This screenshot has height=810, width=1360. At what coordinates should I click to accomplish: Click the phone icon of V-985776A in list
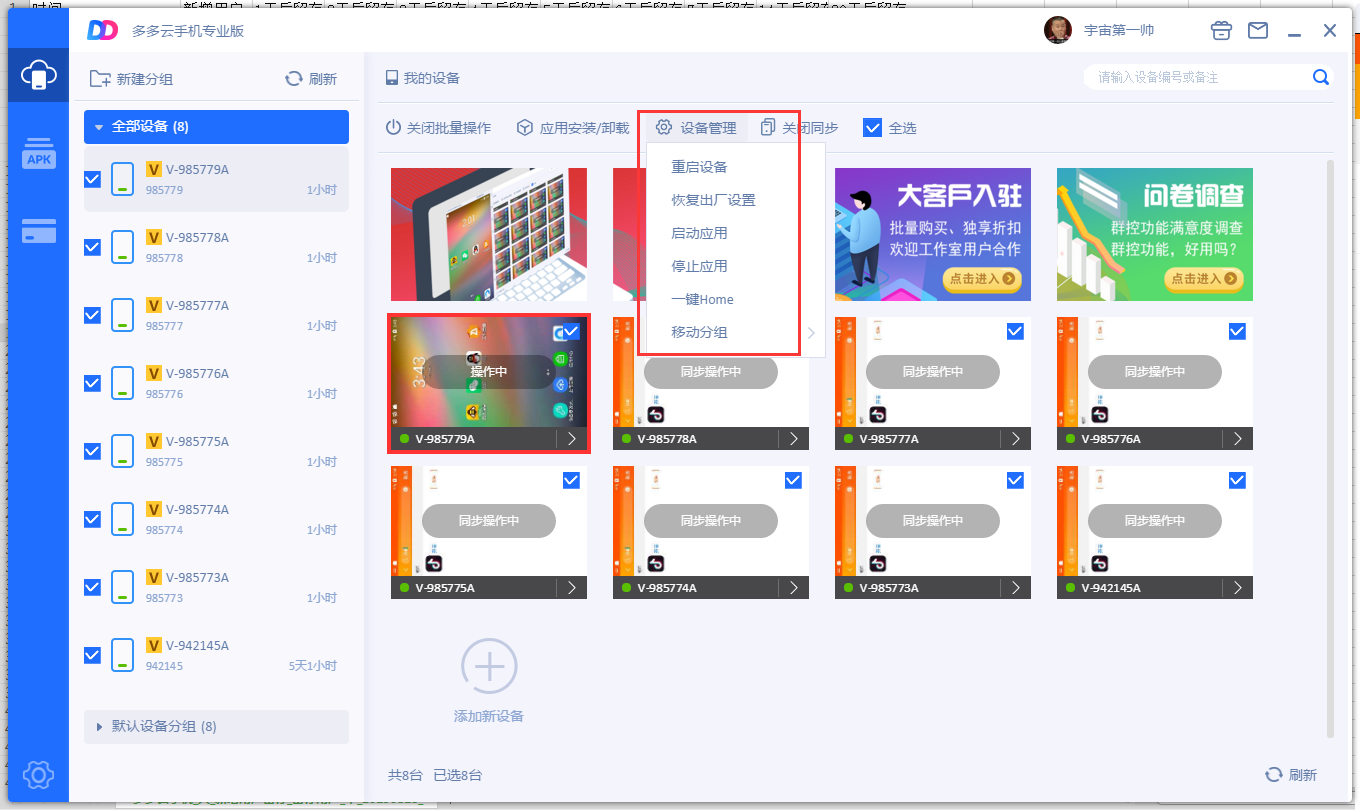122,384
